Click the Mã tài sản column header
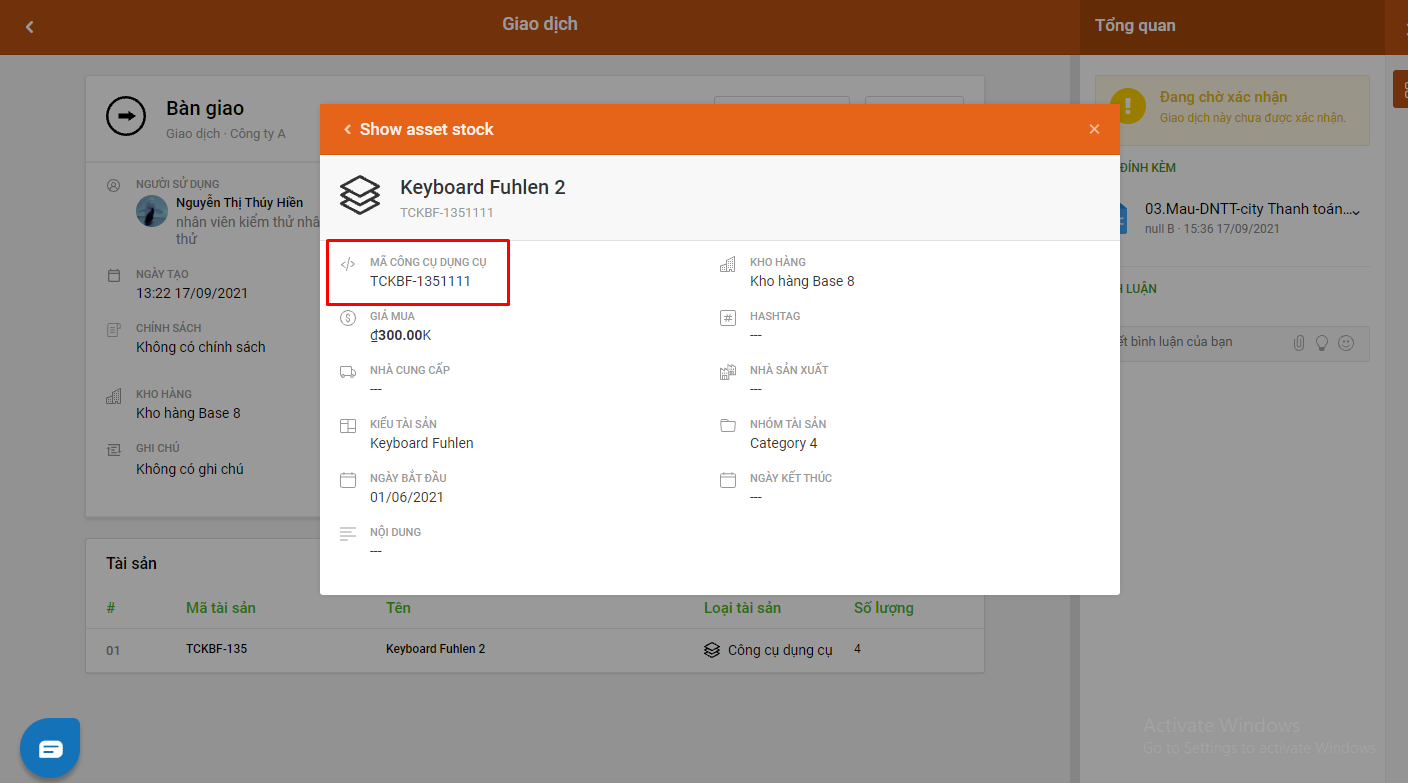This screenshot has height=783, width=1408. click(x=221, y=608)
